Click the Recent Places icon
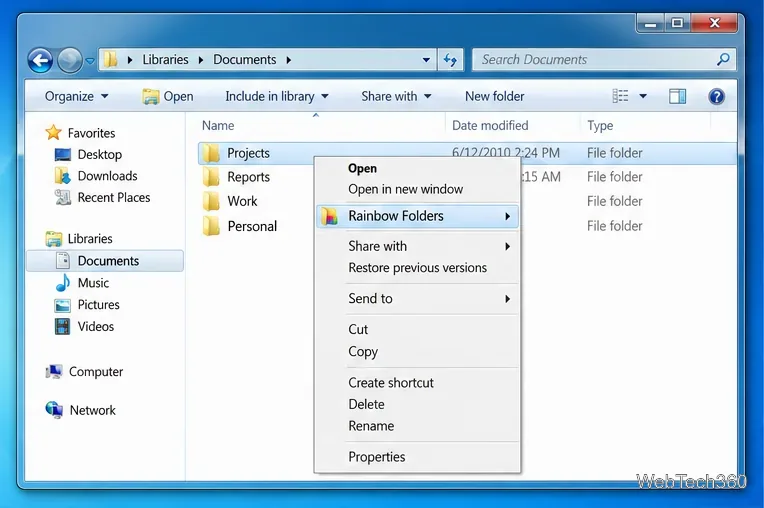764x508 pixels. point(63,197)
